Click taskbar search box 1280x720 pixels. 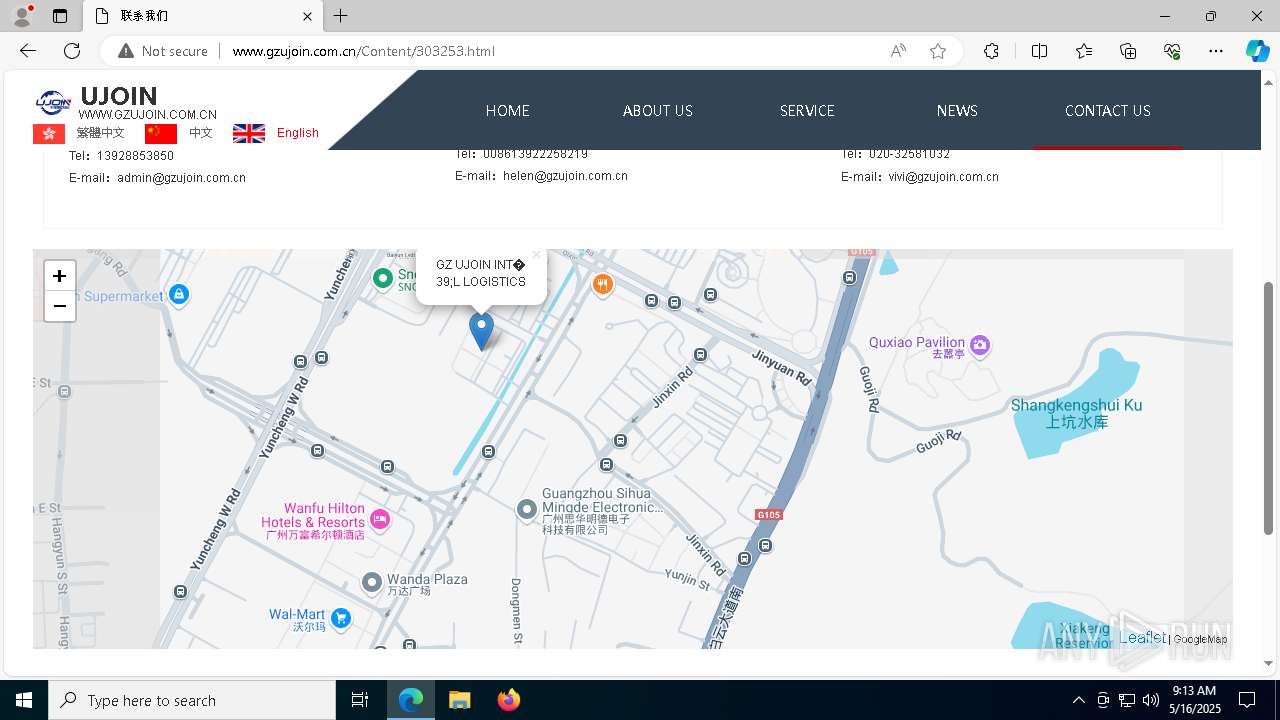click(192, 700)
